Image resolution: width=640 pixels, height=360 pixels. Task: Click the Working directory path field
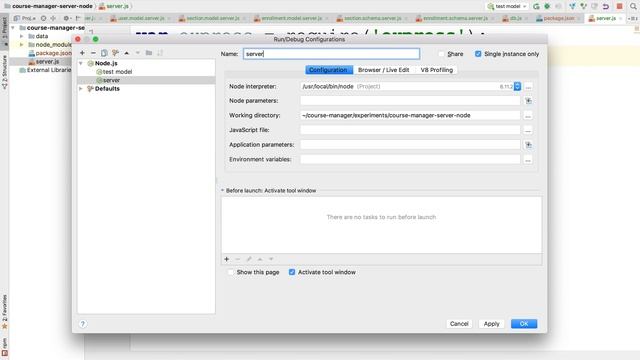(410, 116)
